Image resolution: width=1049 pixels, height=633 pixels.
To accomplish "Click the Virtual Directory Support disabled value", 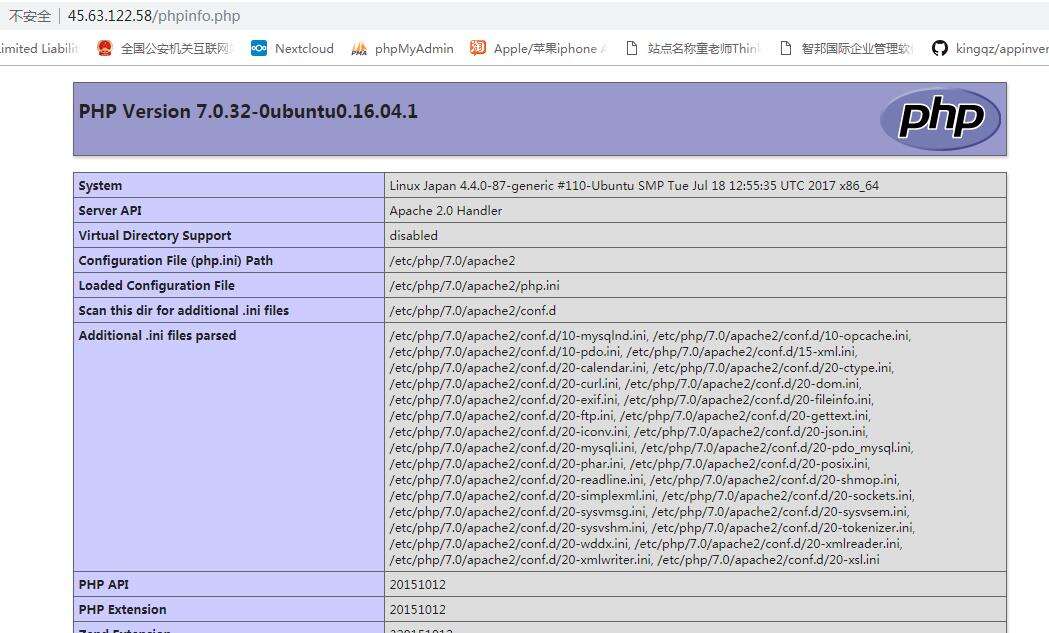I will click(413, 236).
